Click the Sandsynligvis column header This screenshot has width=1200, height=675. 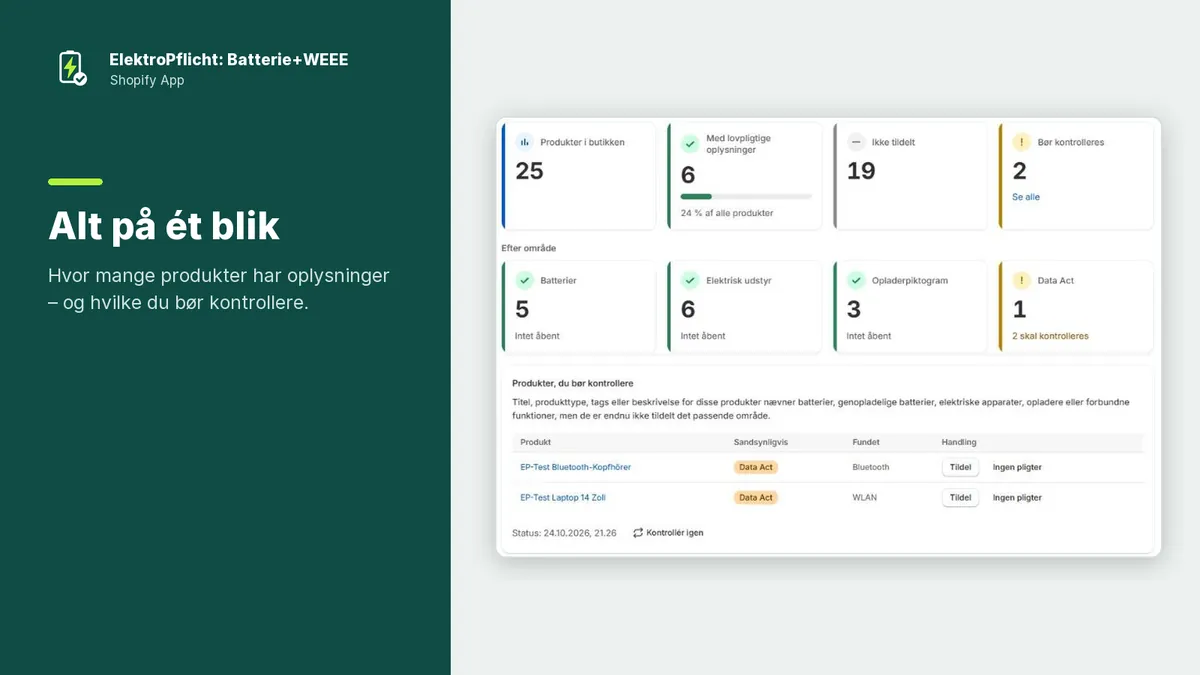[761, 442]
